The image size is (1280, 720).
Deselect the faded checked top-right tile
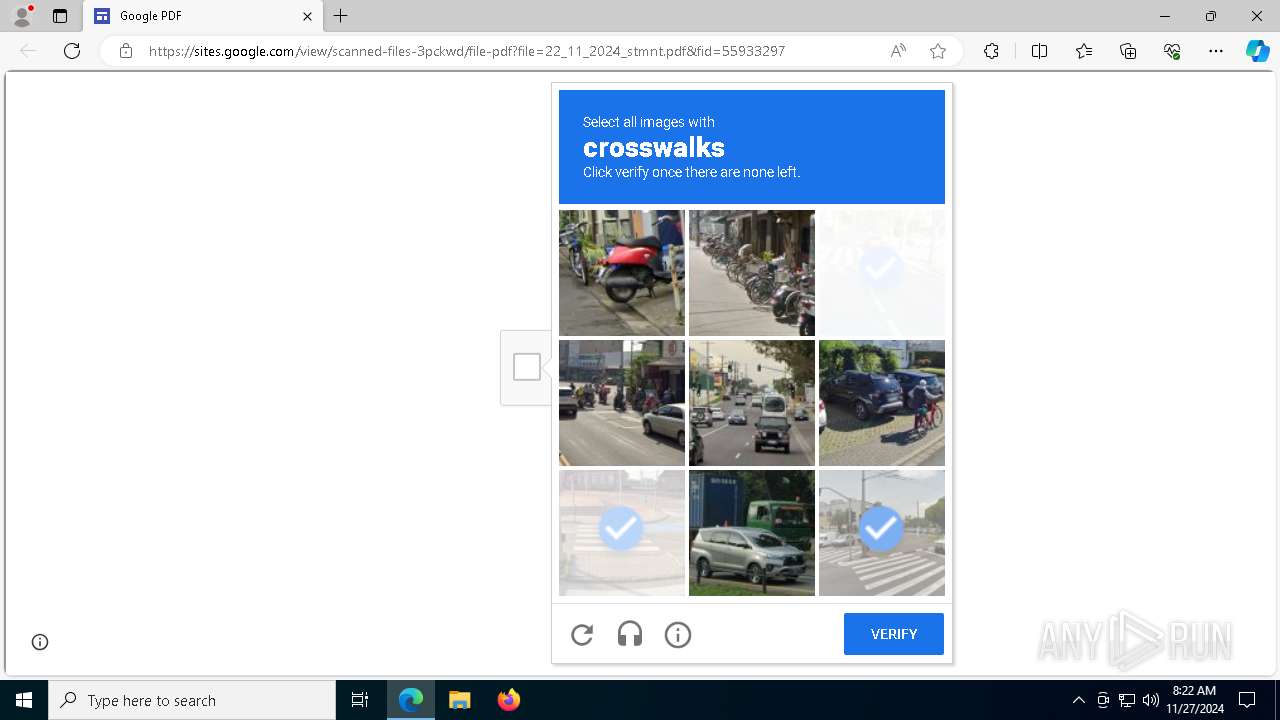click(x=882, y=273)
